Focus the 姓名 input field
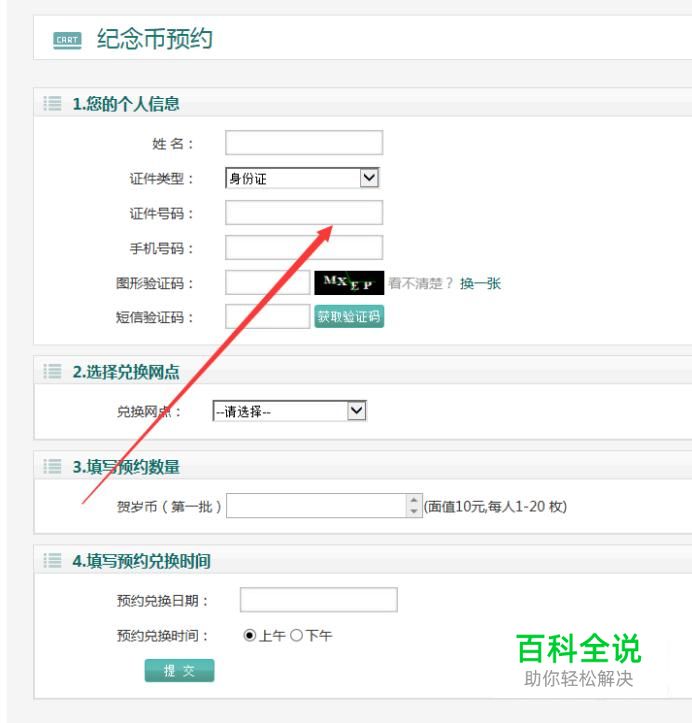This screenshot has width=692, height=723. click(x=304, y=142)
